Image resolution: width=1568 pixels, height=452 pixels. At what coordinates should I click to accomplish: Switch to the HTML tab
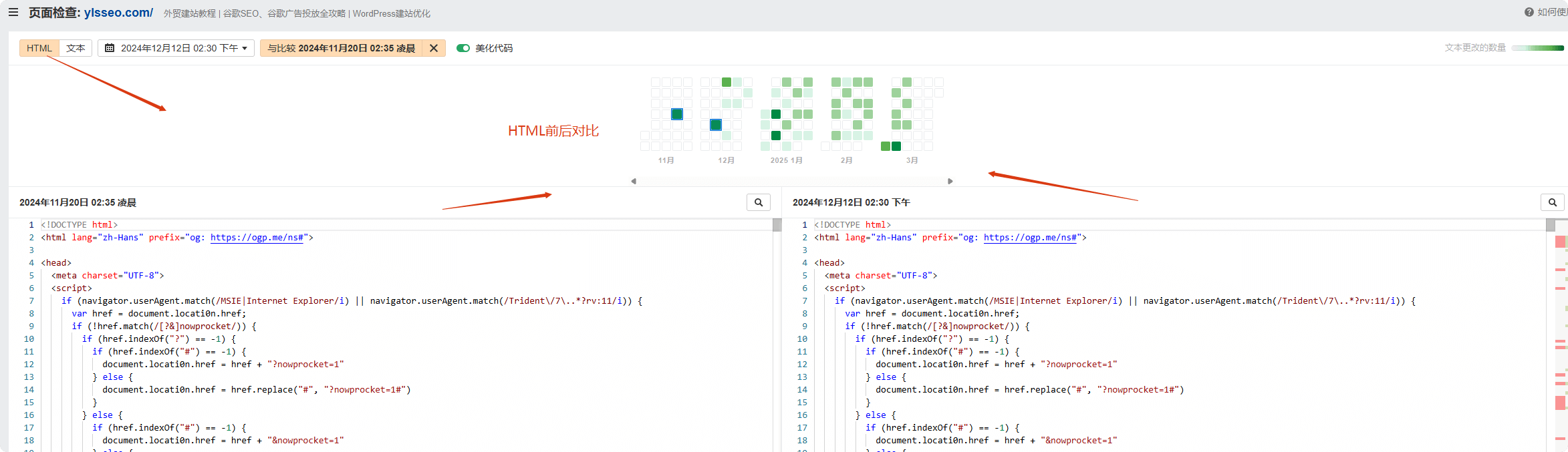(39, 48)
